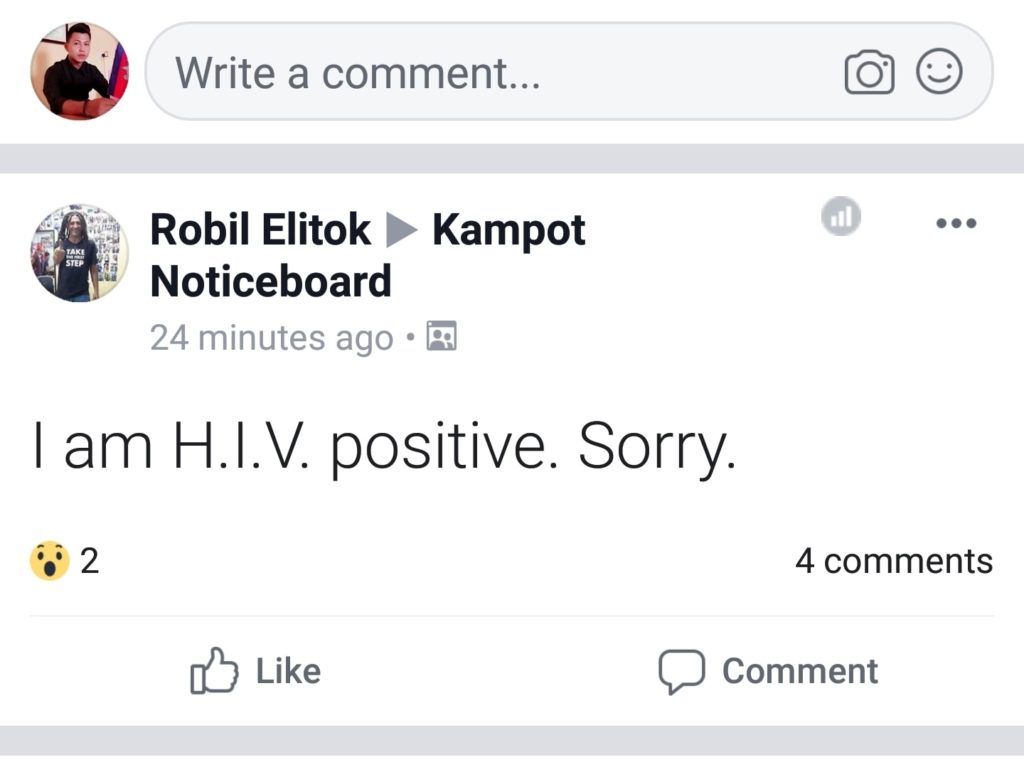Open the emoji picker in comment box
This screenshot has width=1024, height=762.
tap(940, 73)
